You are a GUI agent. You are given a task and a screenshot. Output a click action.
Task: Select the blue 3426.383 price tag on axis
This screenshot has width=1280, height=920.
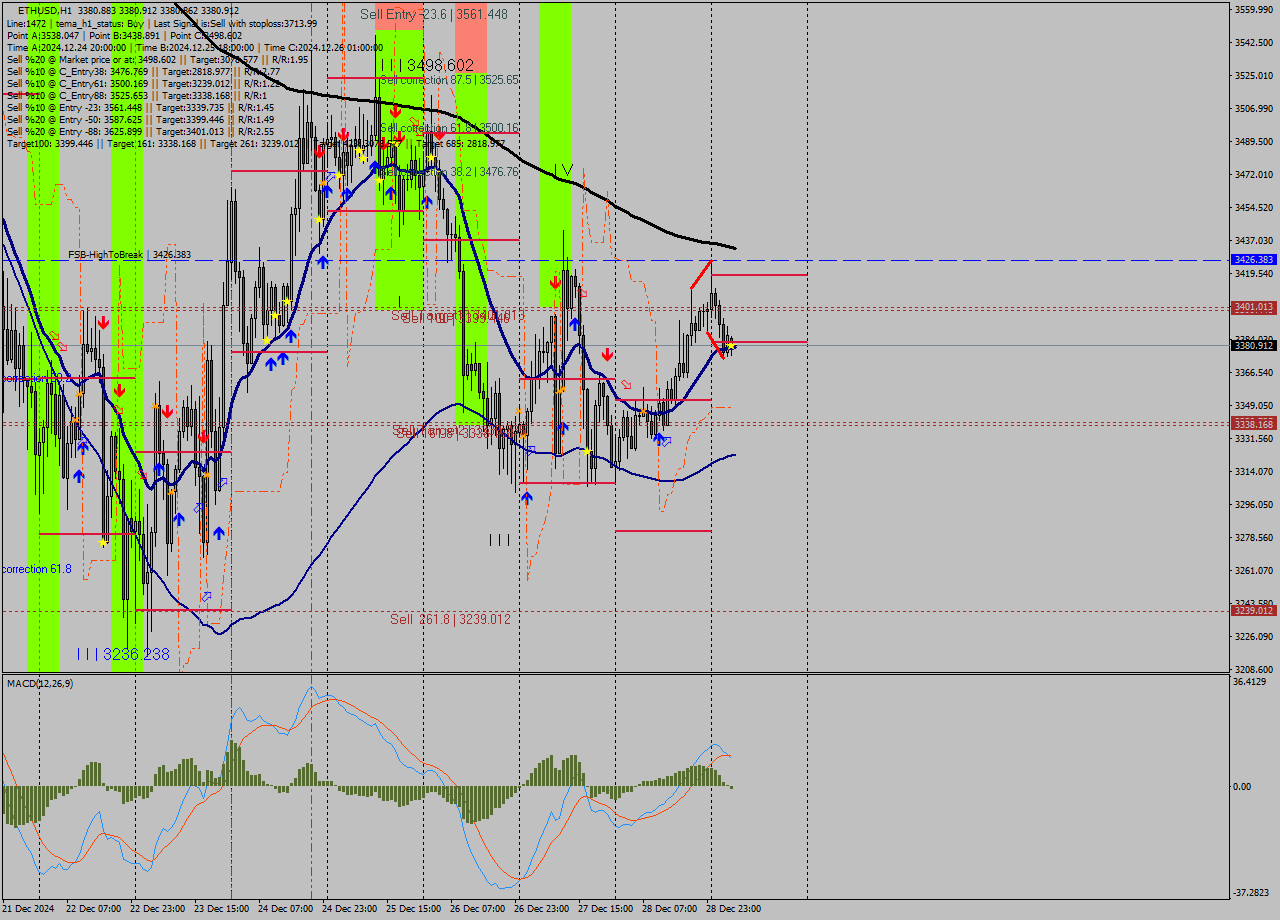tap(1254, 259)
